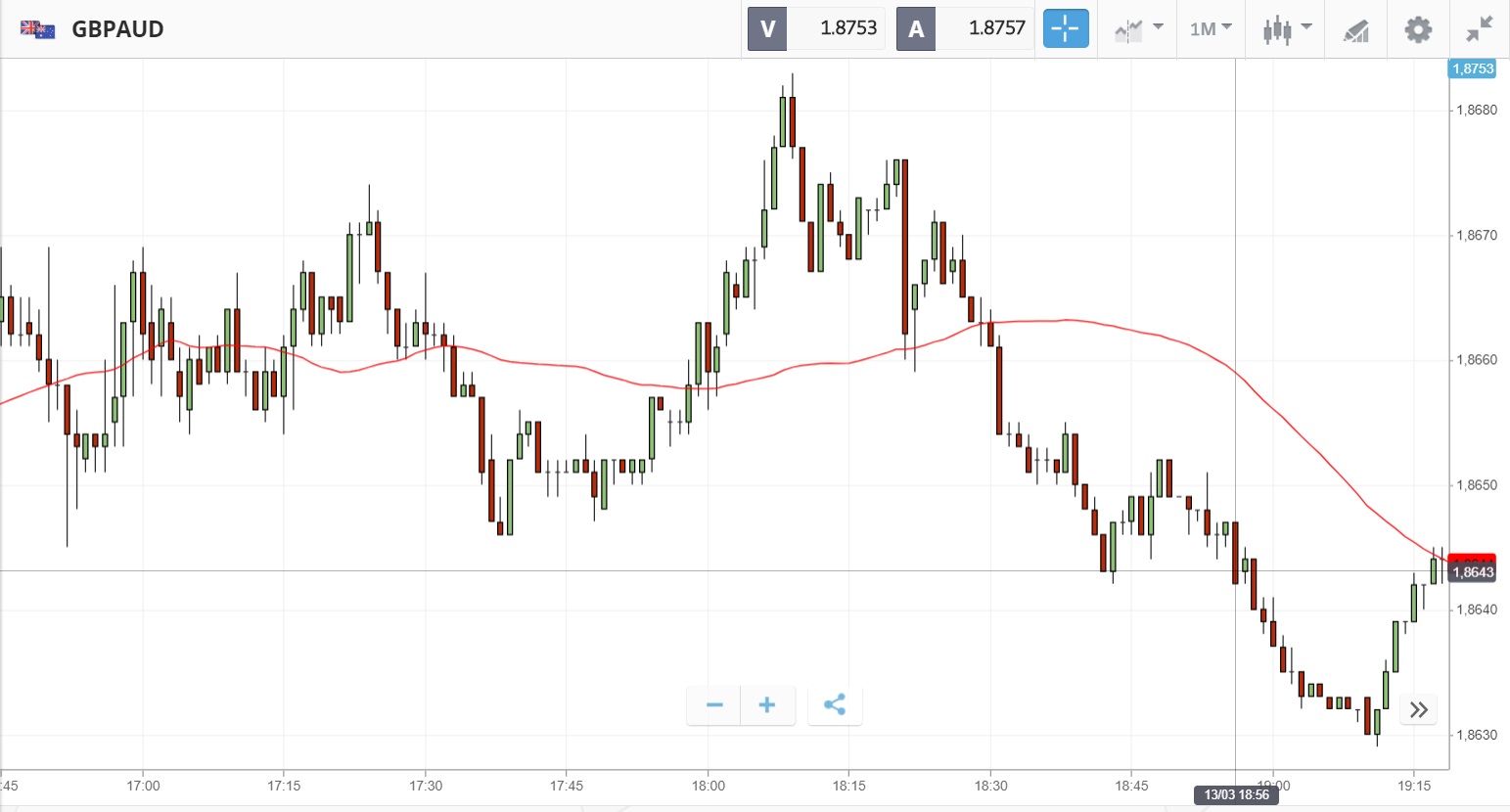Screen dimensions: 1510x812
Task: Click the 13/03 18:56 time marker
Action: [1236, 794]
